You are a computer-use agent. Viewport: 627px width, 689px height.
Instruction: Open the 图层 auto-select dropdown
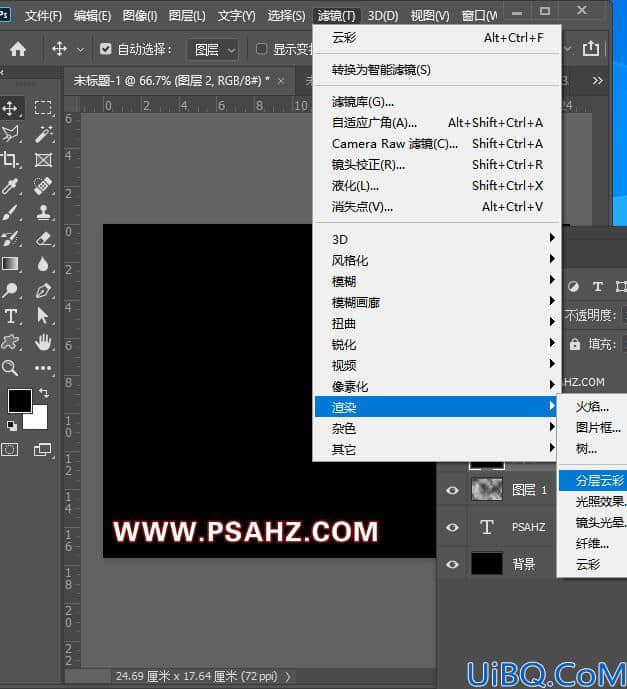(x=213, y=50)
